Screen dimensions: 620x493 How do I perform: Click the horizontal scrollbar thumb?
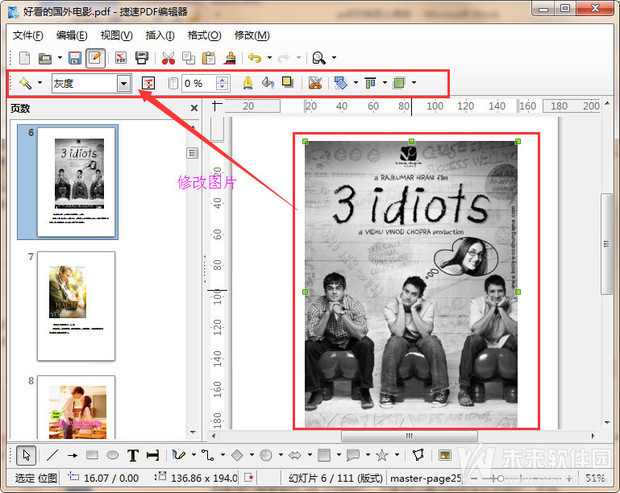coord(409,436)
